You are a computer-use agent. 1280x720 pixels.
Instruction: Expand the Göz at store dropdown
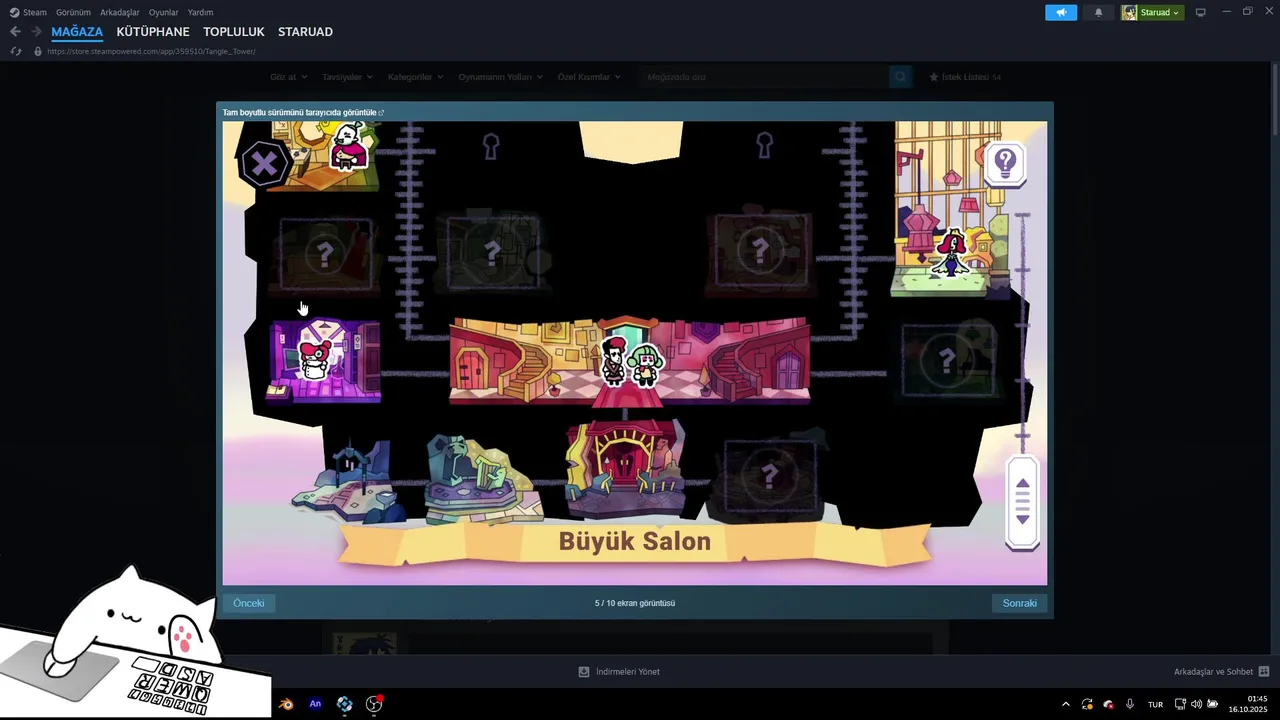click(x=288, y=77)
